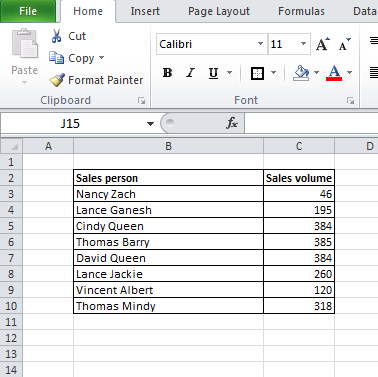378x377 pixels.
Task: Click the Cut scissors icon
Action: pyautogui.click(x=56, y=36)
